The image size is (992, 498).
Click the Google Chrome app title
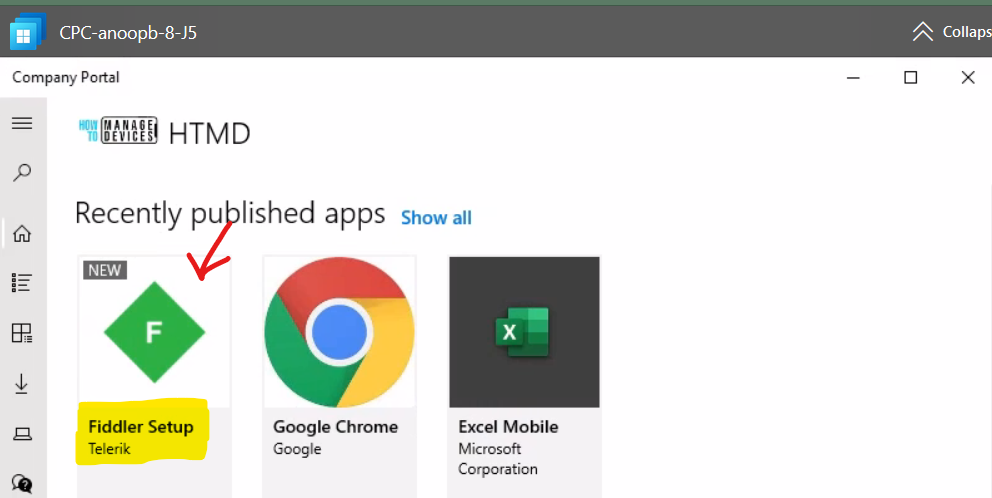click(335, 426)
